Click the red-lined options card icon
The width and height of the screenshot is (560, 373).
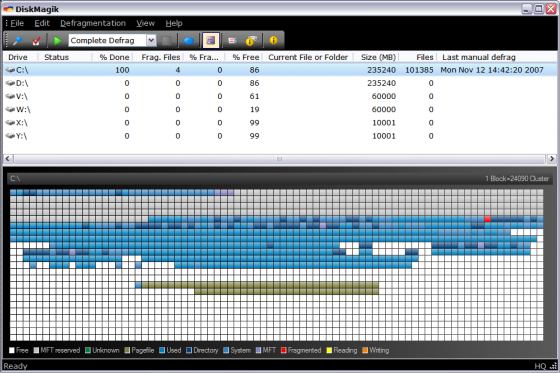pos(232,40)
